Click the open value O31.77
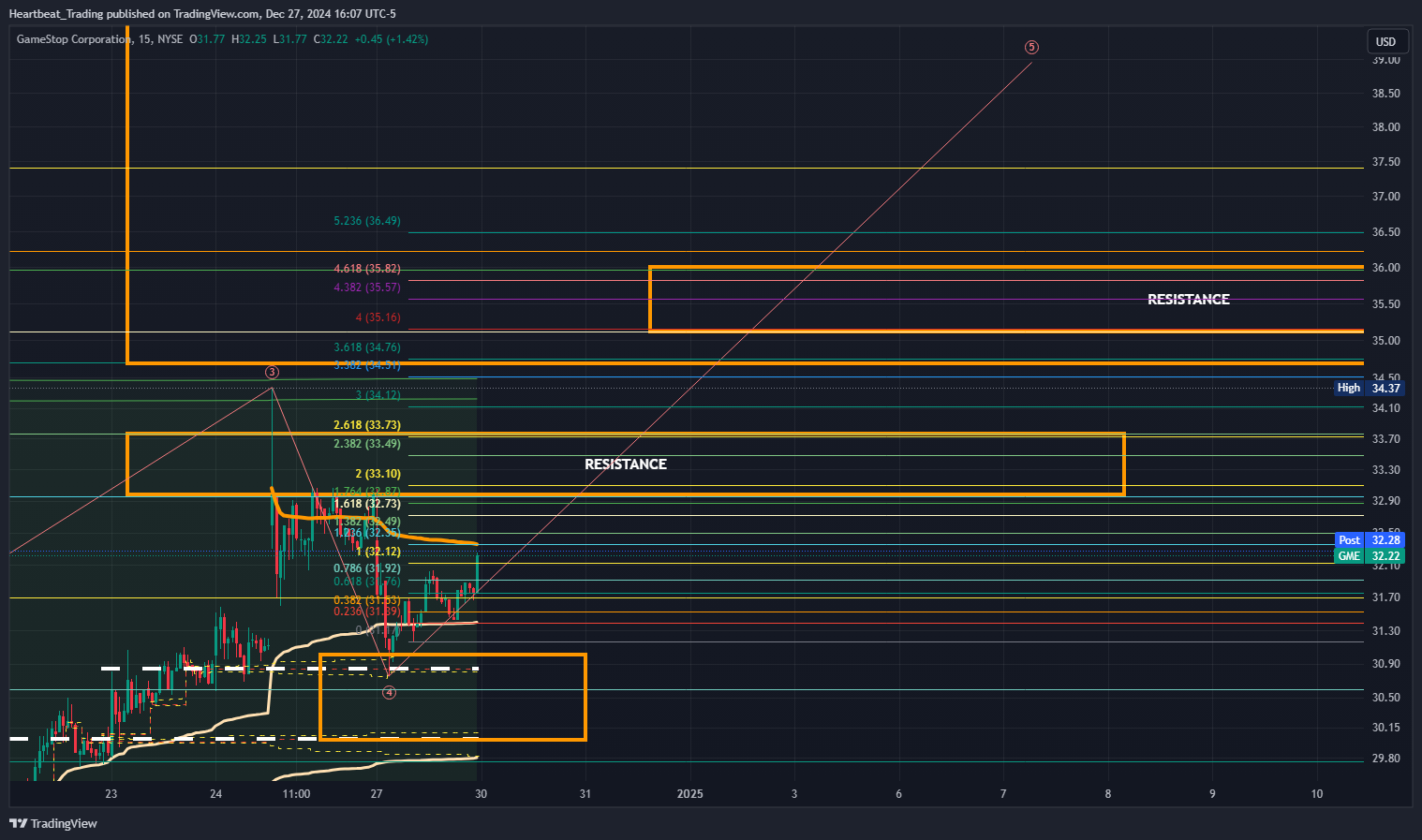Viewport: 1422px width, 840px height. [x=207, y=39]
